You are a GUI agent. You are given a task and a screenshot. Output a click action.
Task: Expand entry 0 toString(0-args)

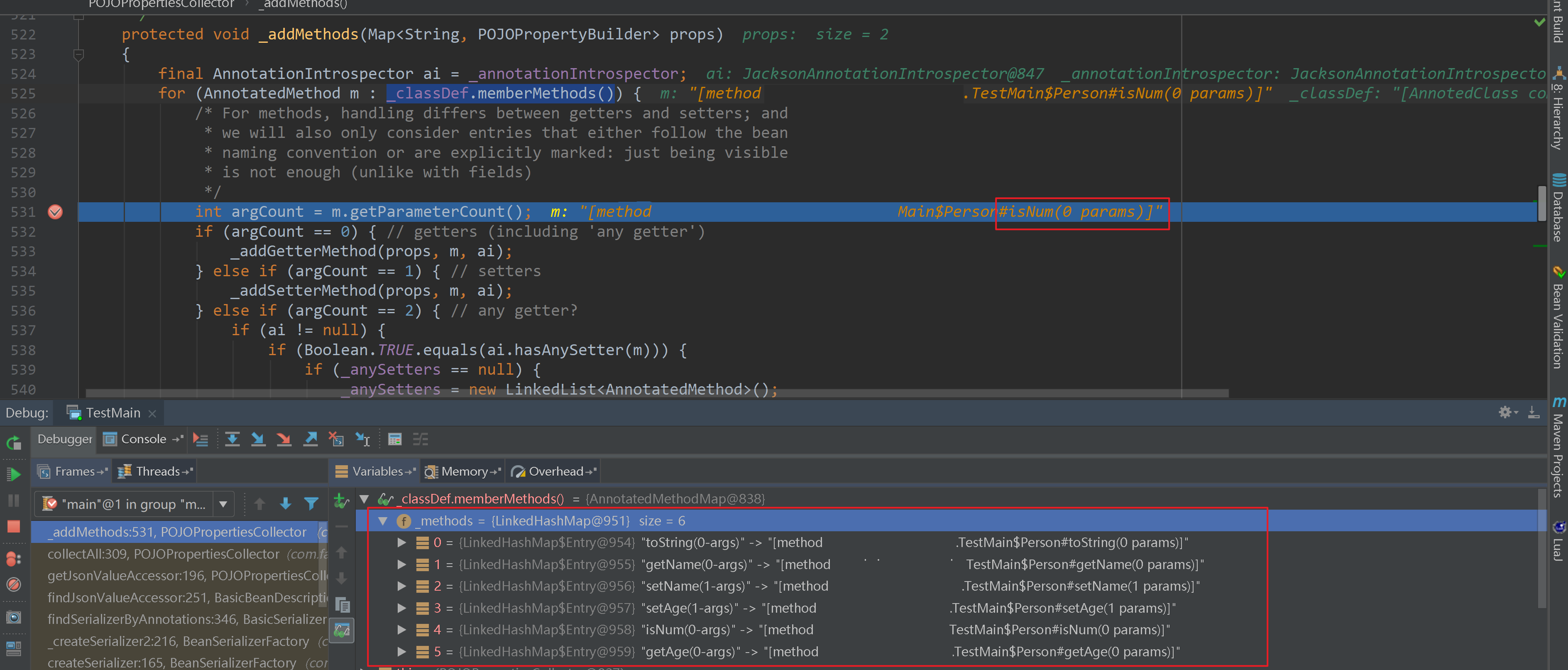(402, 543)
